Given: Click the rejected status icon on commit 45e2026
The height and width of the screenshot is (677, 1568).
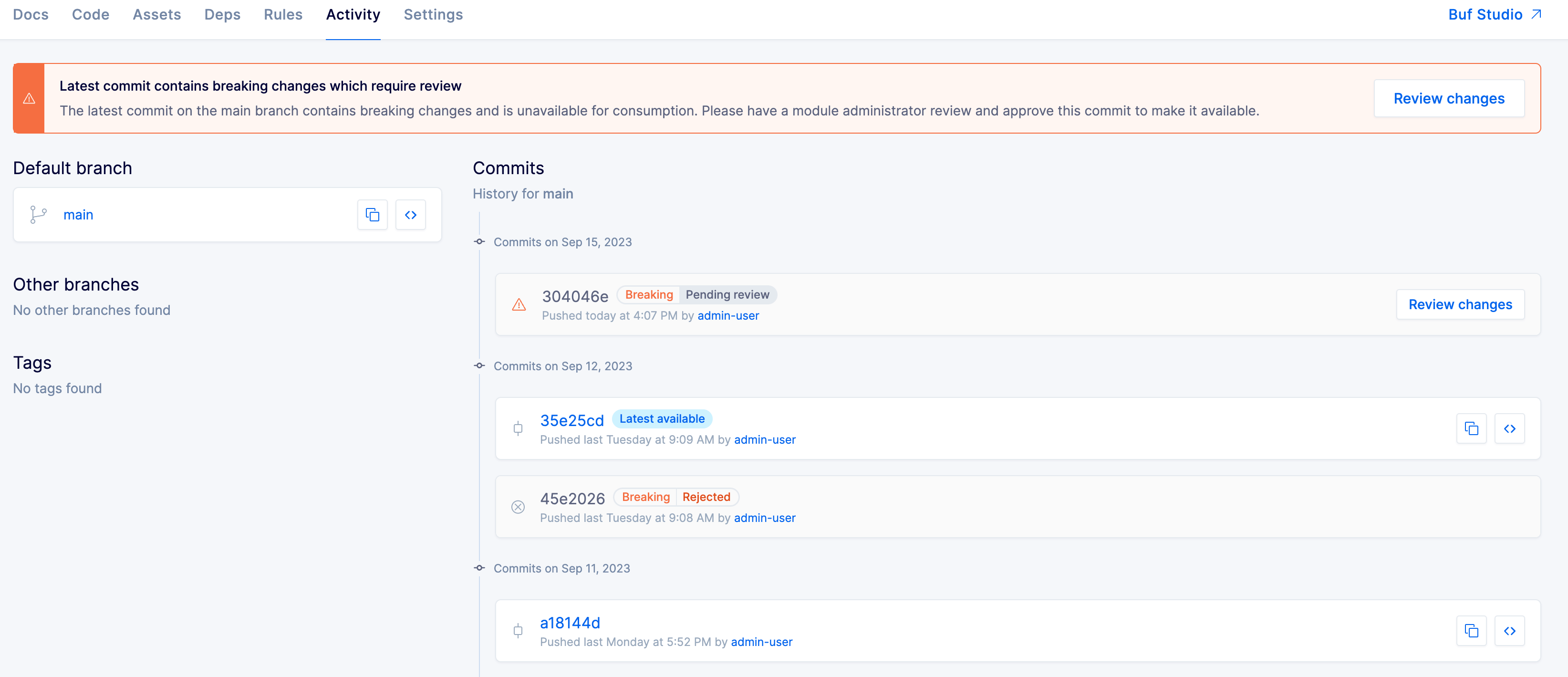Looking at the screenshot, I should coord(518,507).
